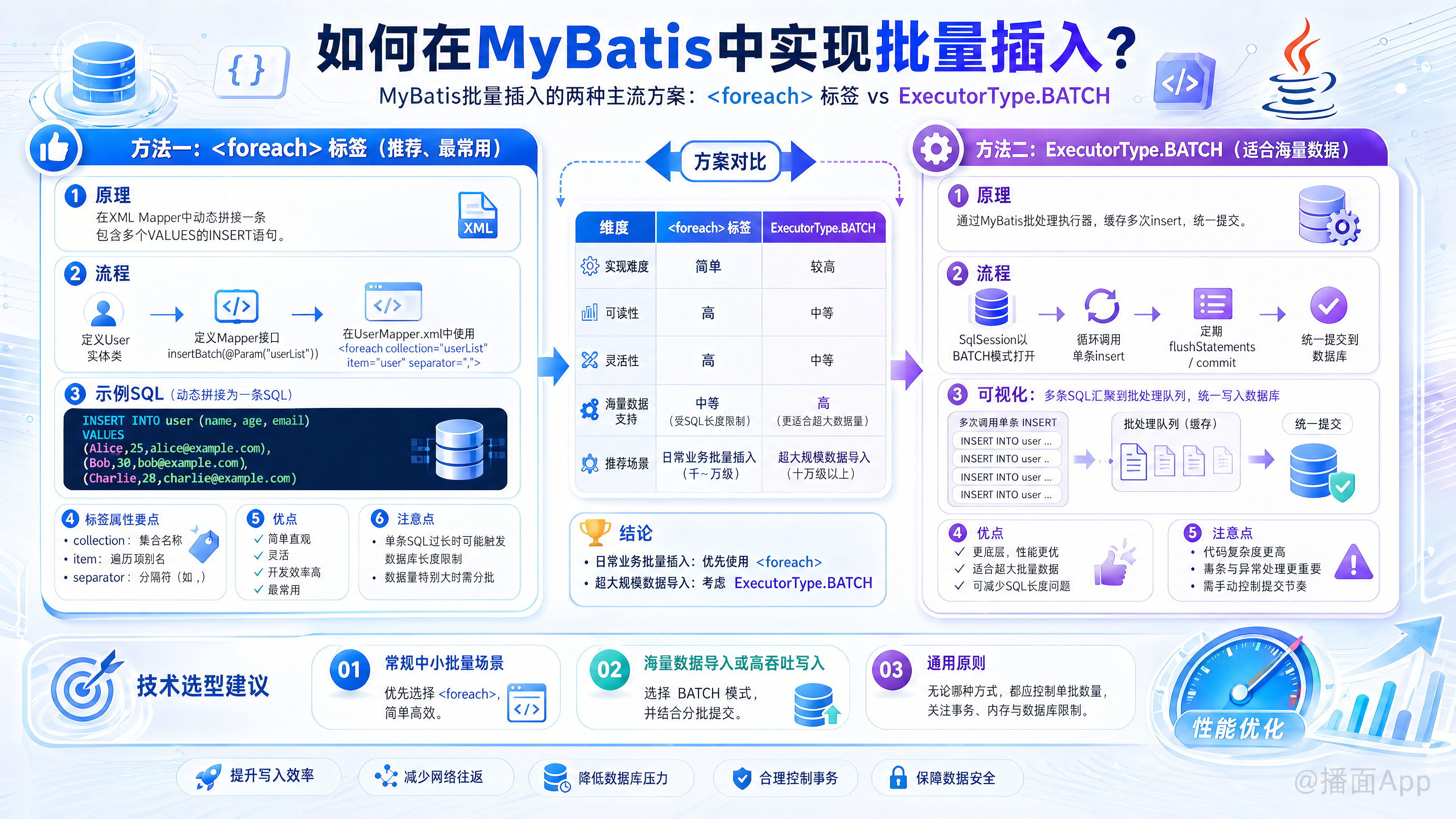The image size is (1456, 819).
Task: Click the gears icon next to 海量数据支持
Action: pyautogui.click(x=590, y=409)
